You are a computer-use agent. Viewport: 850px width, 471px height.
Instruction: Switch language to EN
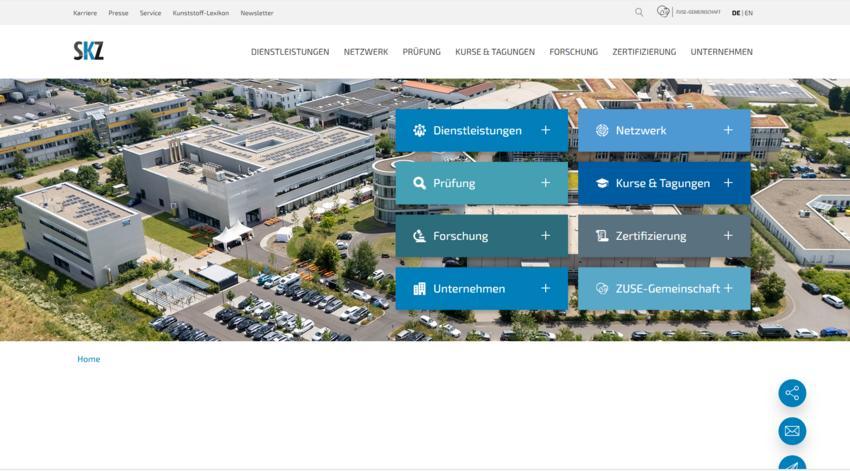pos(749,13)
